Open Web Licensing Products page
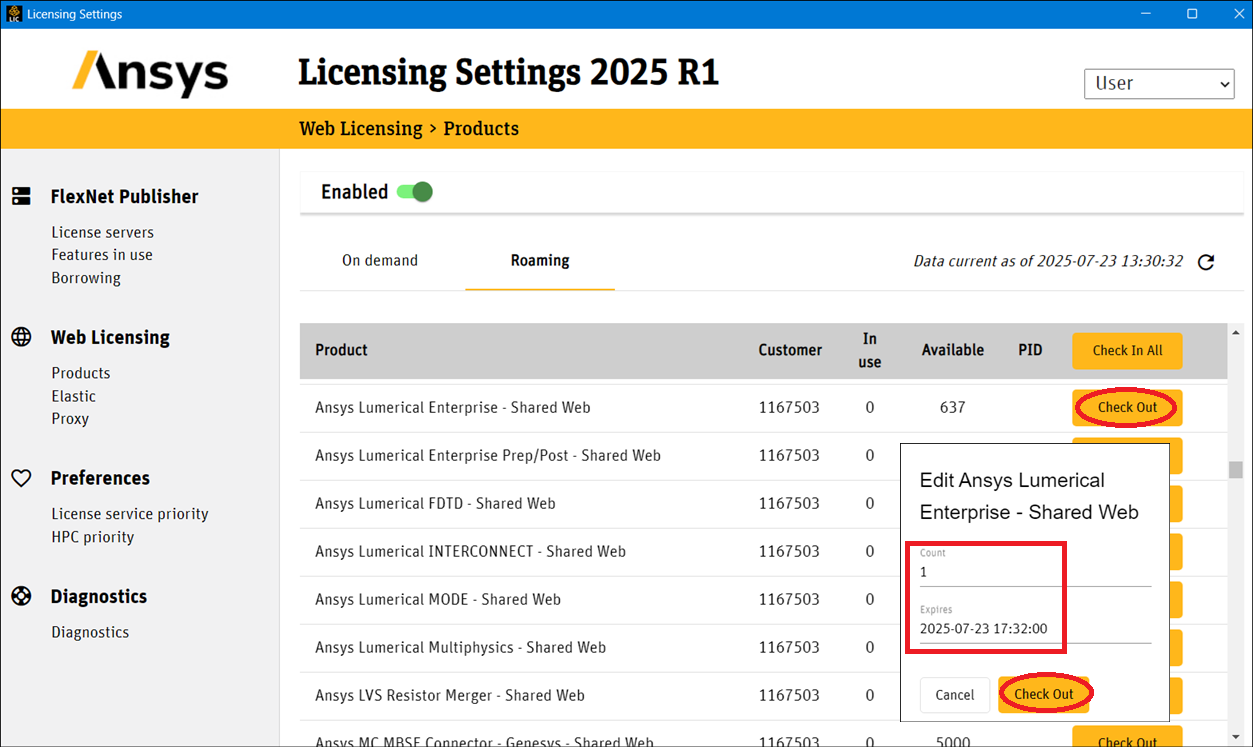1253x747 pixels. click(x=81, y=373)
